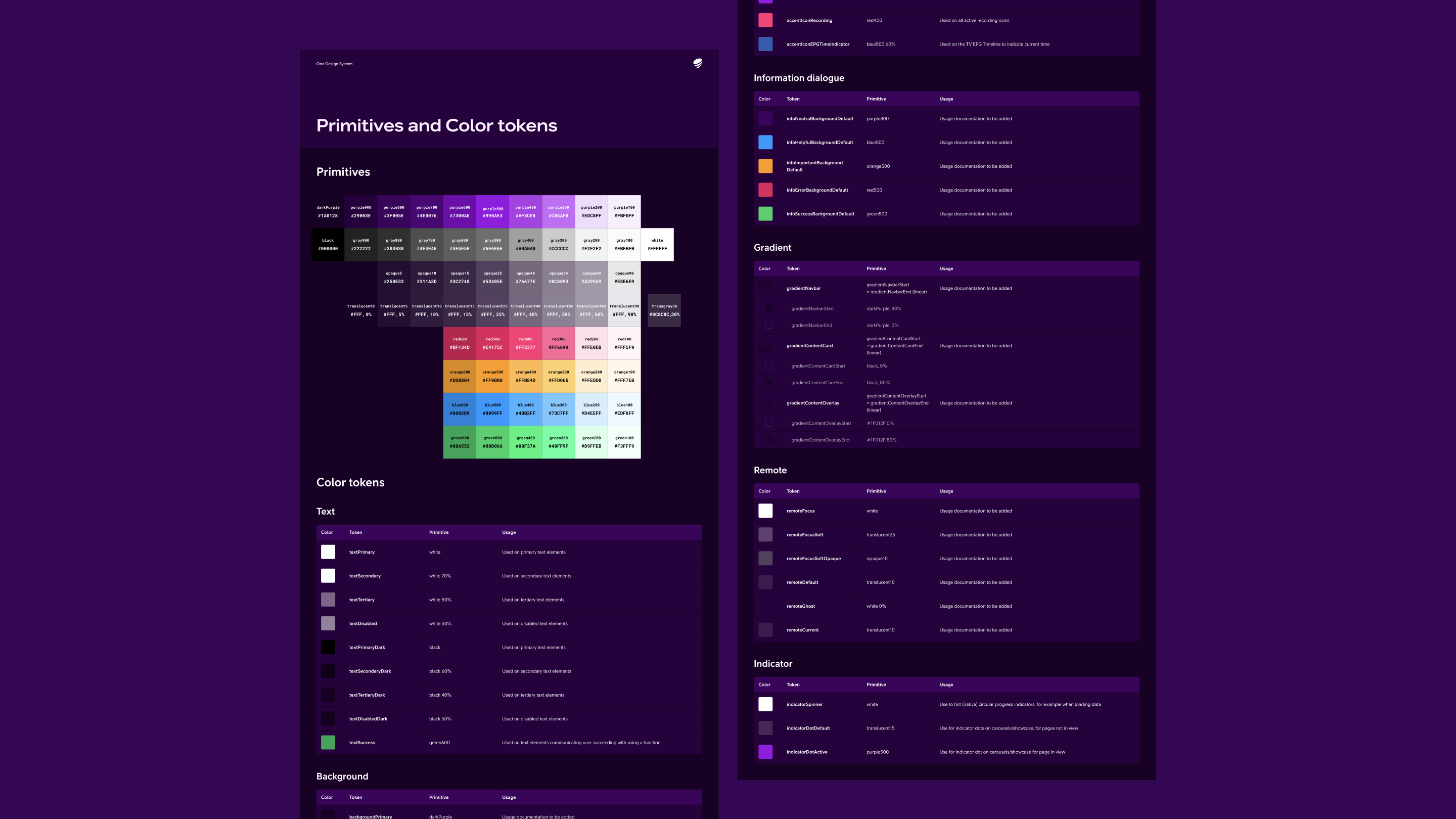Screen dimensions: 1456x819
Task: Click the black #000000 primitive swatch
Action: [328, 245]
